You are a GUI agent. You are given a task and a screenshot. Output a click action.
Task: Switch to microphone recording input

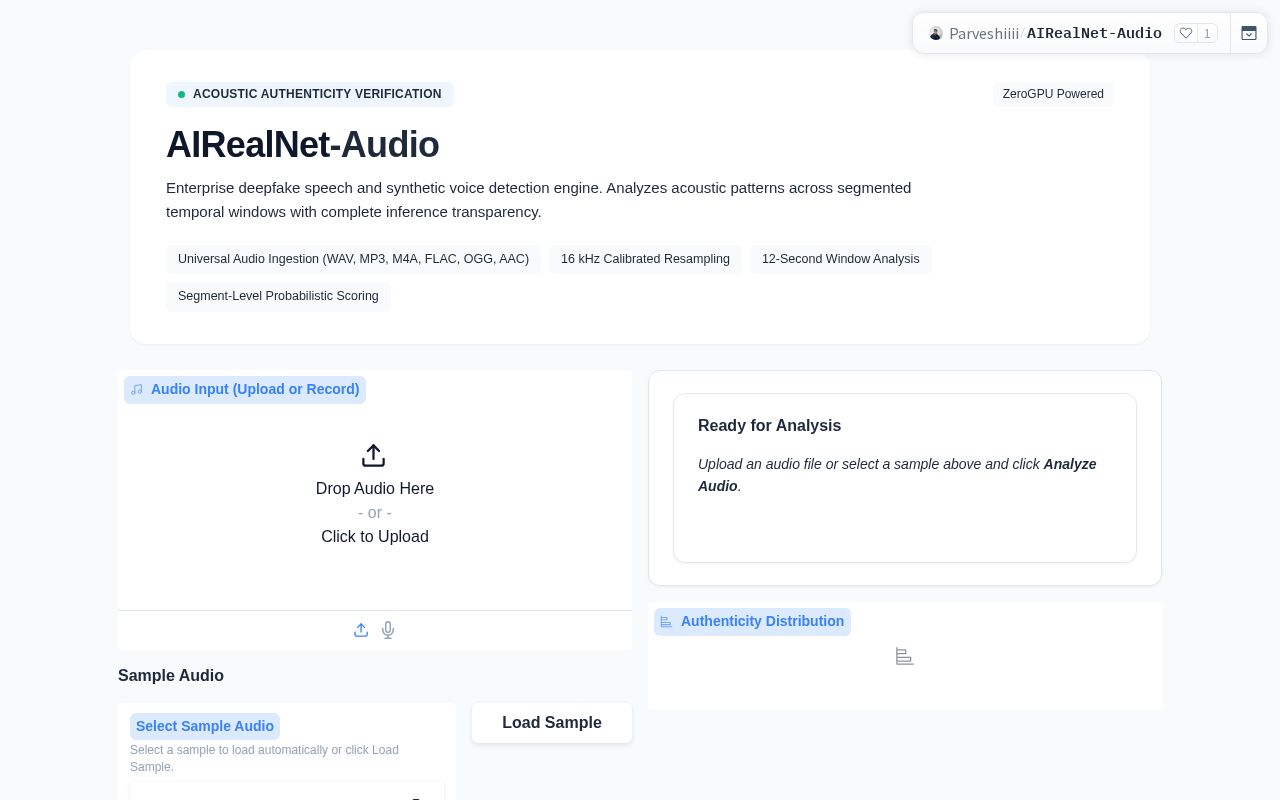[x=388, y=630]
